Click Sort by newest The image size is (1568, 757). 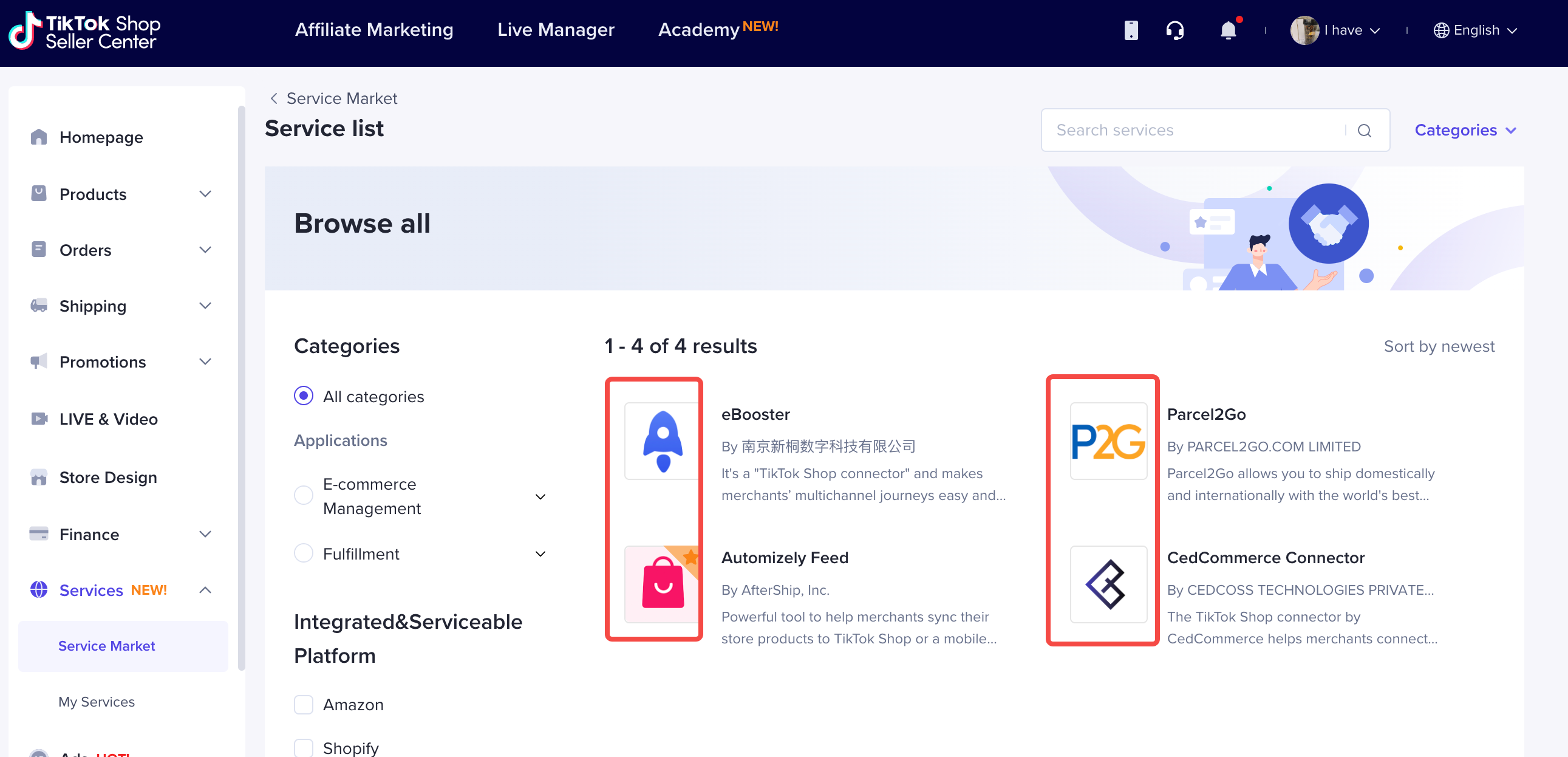click(1439, 346)
